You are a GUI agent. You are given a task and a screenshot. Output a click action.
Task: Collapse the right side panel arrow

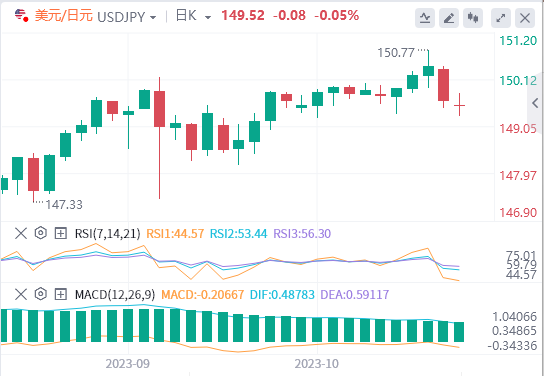coord(535,103)
